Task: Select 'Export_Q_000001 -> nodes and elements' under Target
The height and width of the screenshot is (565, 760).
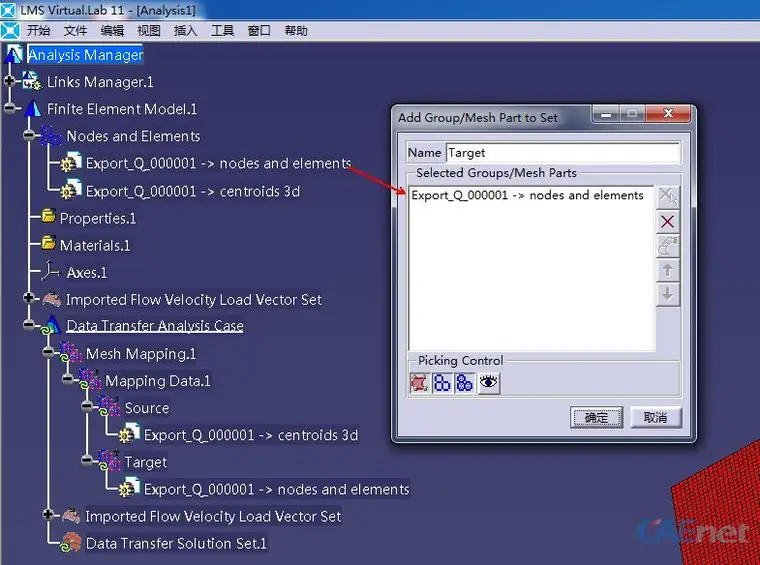Action: tap(276, 489)
